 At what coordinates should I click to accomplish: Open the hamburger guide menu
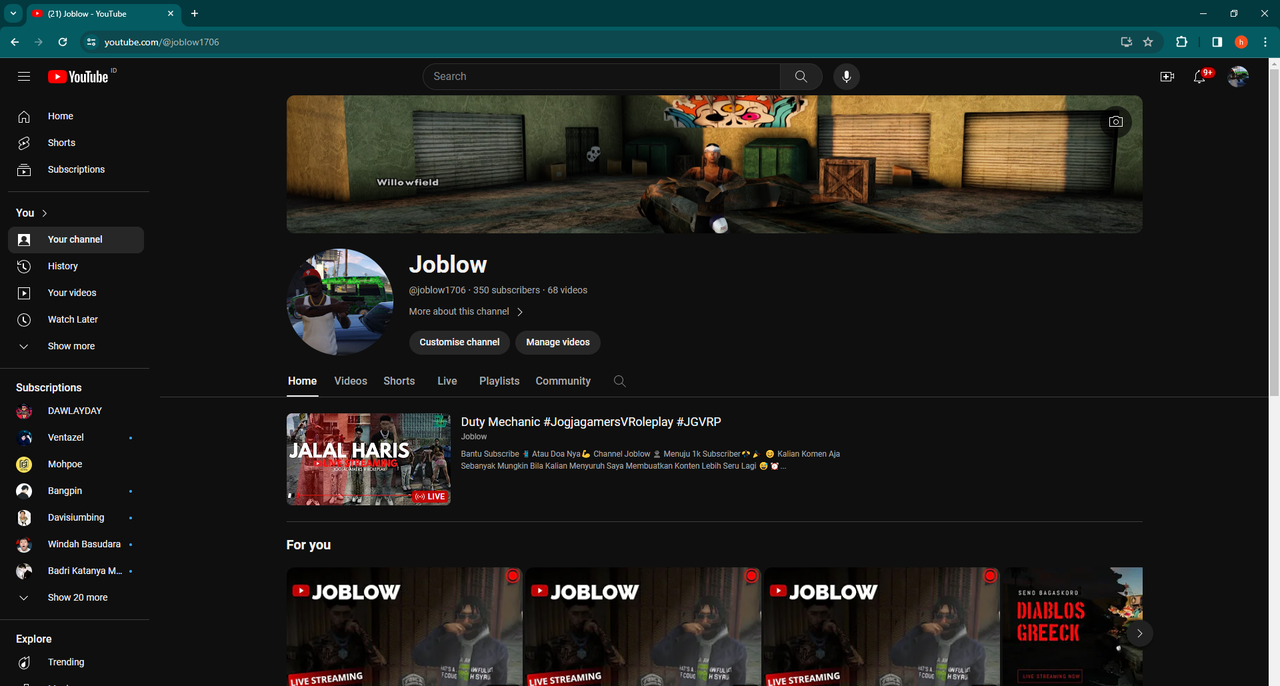tap(24, 77)
